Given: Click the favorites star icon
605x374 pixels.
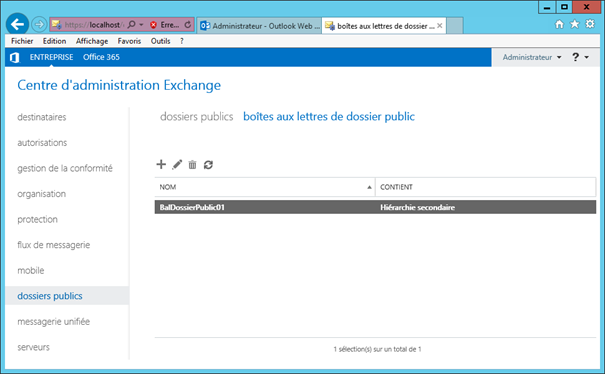Looking at the screenshot, I should (x=575, y=24).
